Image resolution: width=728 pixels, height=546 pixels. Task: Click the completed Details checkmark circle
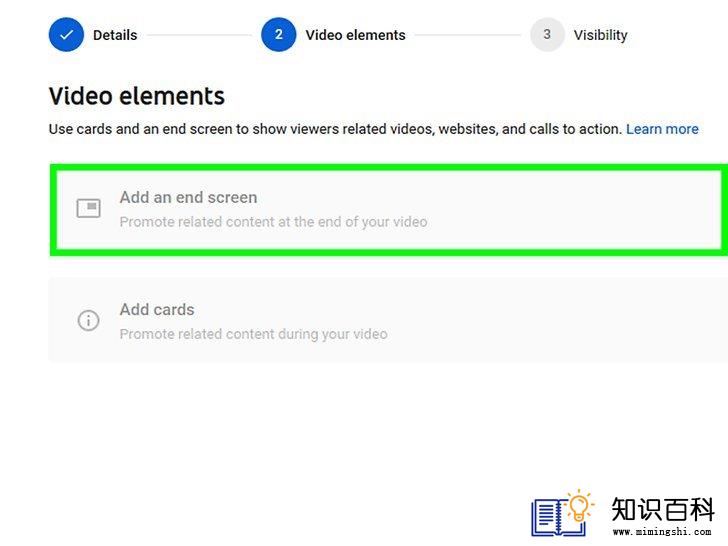[66, 35]
